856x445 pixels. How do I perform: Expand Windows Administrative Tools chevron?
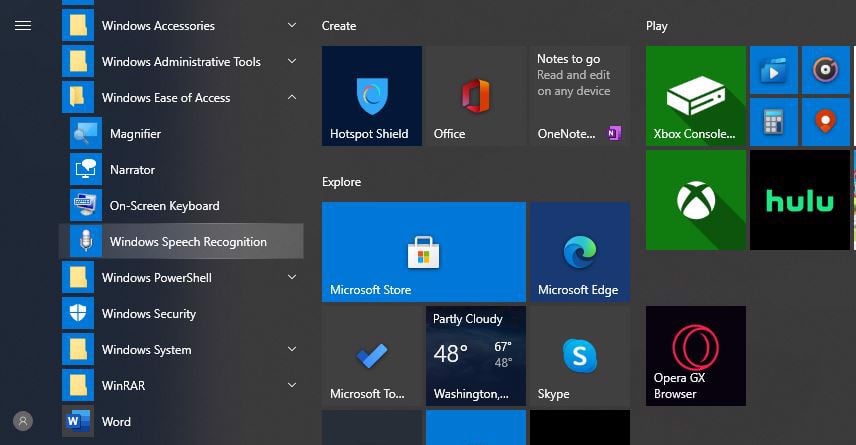pos(292,61)
